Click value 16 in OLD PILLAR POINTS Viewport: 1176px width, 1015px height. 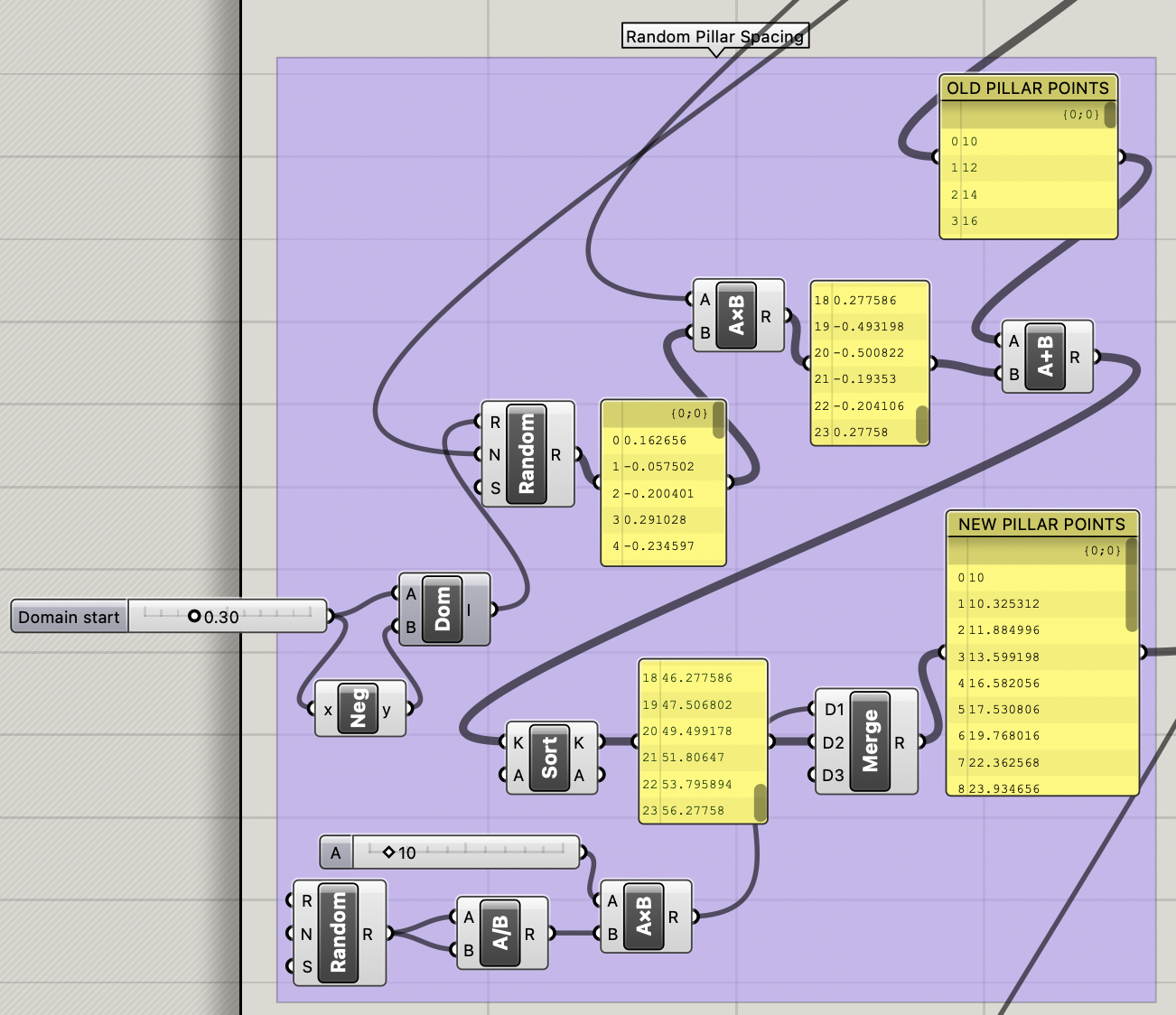point(969,220)
